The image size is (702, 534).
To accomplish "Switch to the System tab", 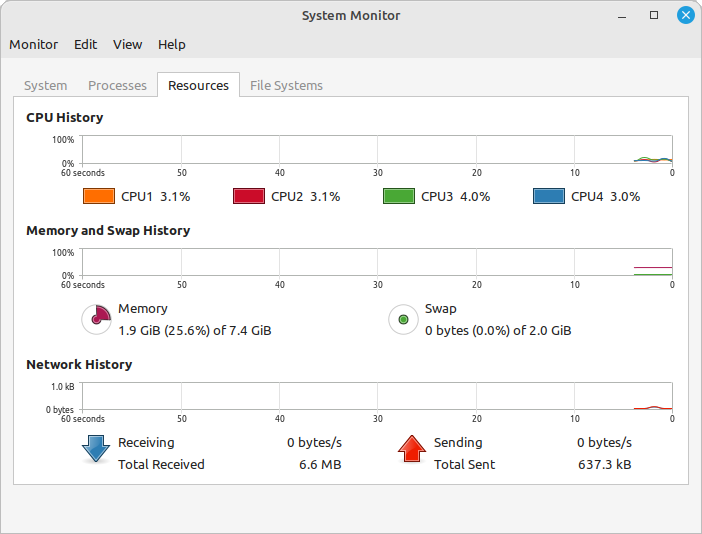I will pyautogui.click(x=46, y=85).
